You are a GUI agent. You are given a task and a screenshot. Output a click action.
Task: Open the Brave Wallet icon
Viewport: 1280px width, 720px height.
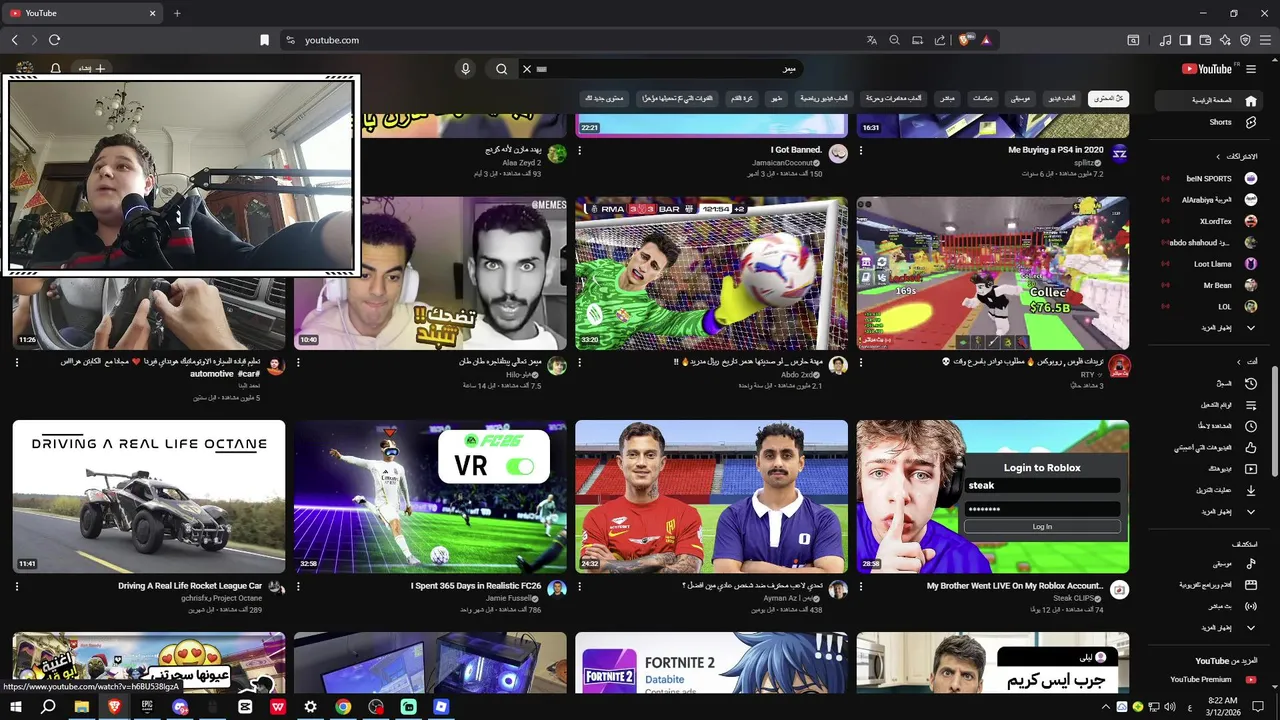1205,40
